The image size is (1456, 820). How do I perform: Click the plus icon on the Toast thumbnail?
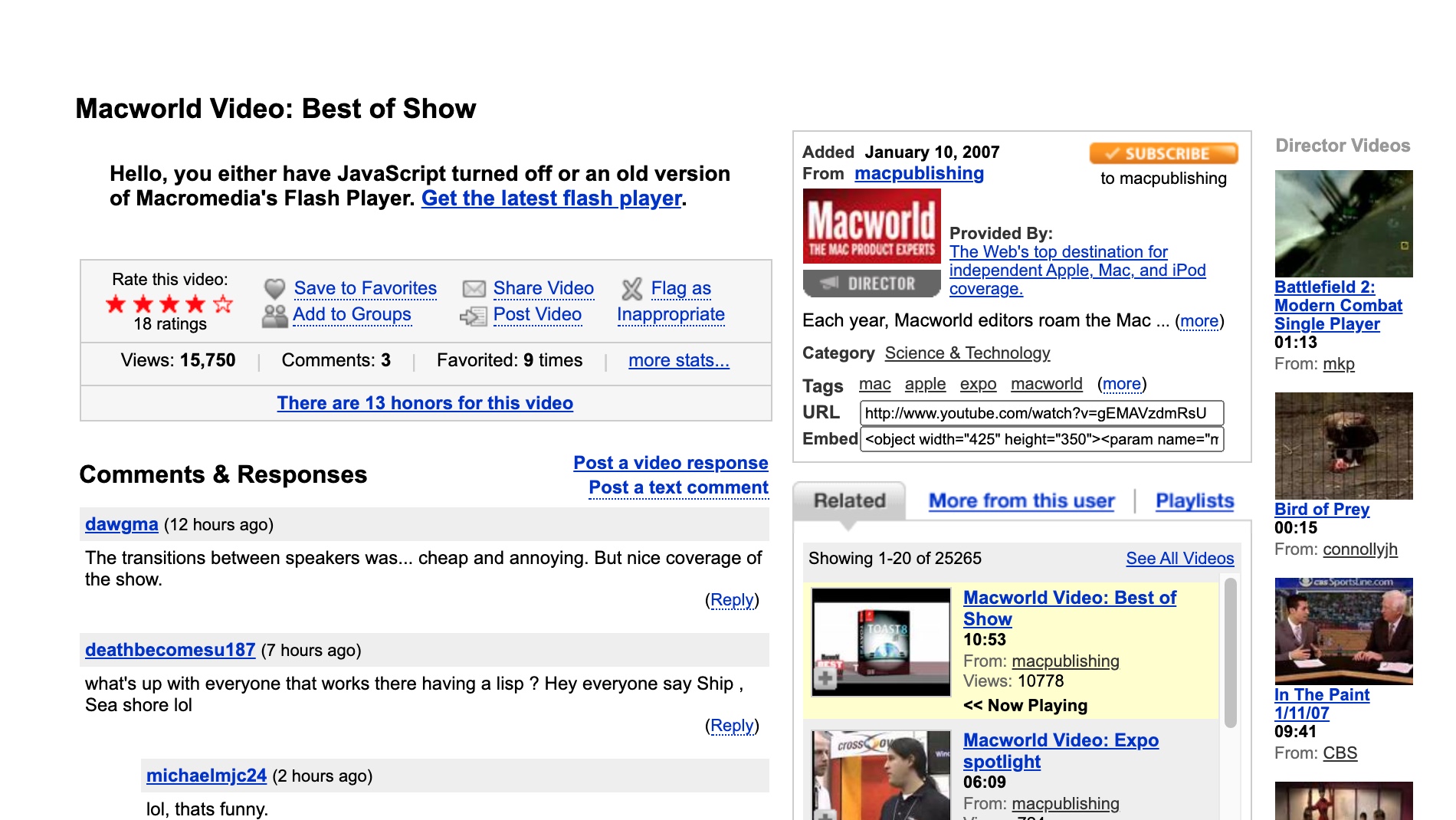826,678
